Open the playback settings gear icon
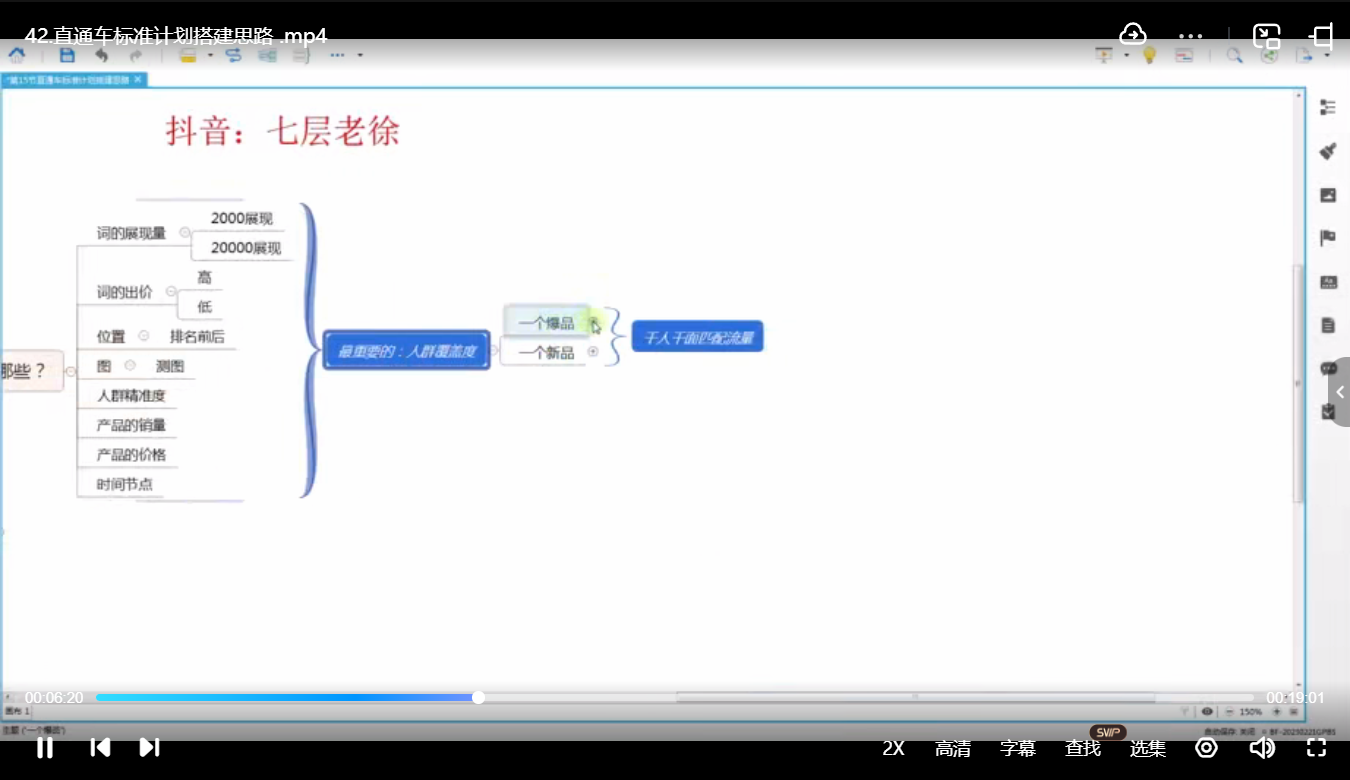This screenshot has width=1350, height=780. [1206, 747]
